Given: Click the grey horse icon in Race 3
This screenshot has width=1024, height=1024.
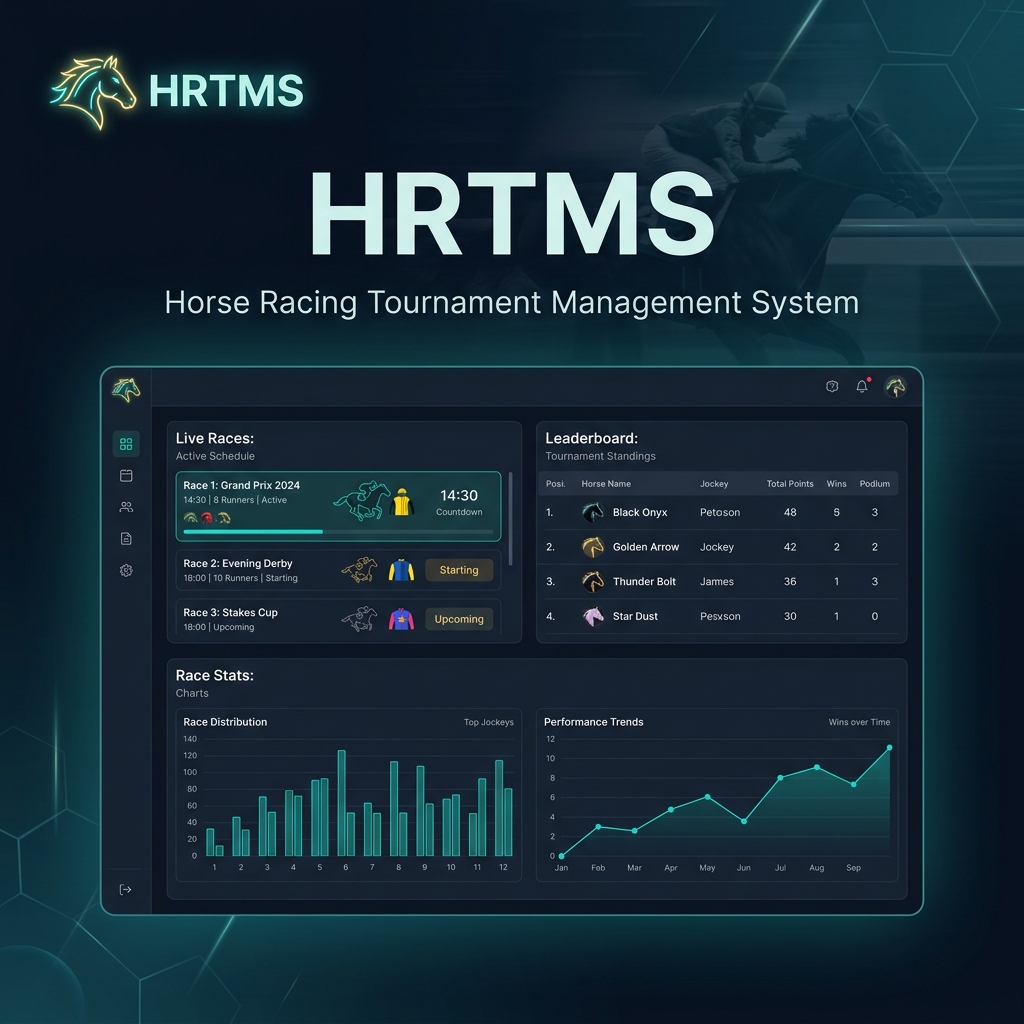Looking at the screenshot, I should (x=360, y=618).
